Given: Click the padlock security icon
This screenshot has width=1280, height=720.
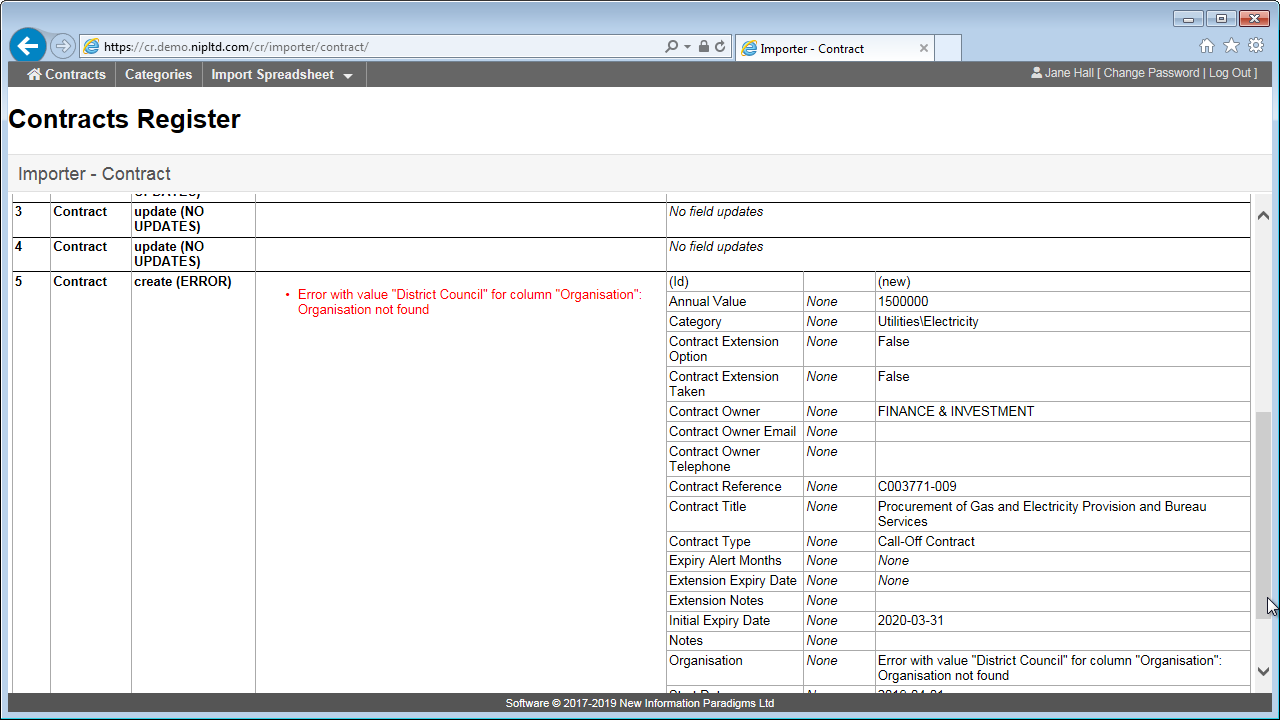Looking at the screenshot, I should coord(704,47).
